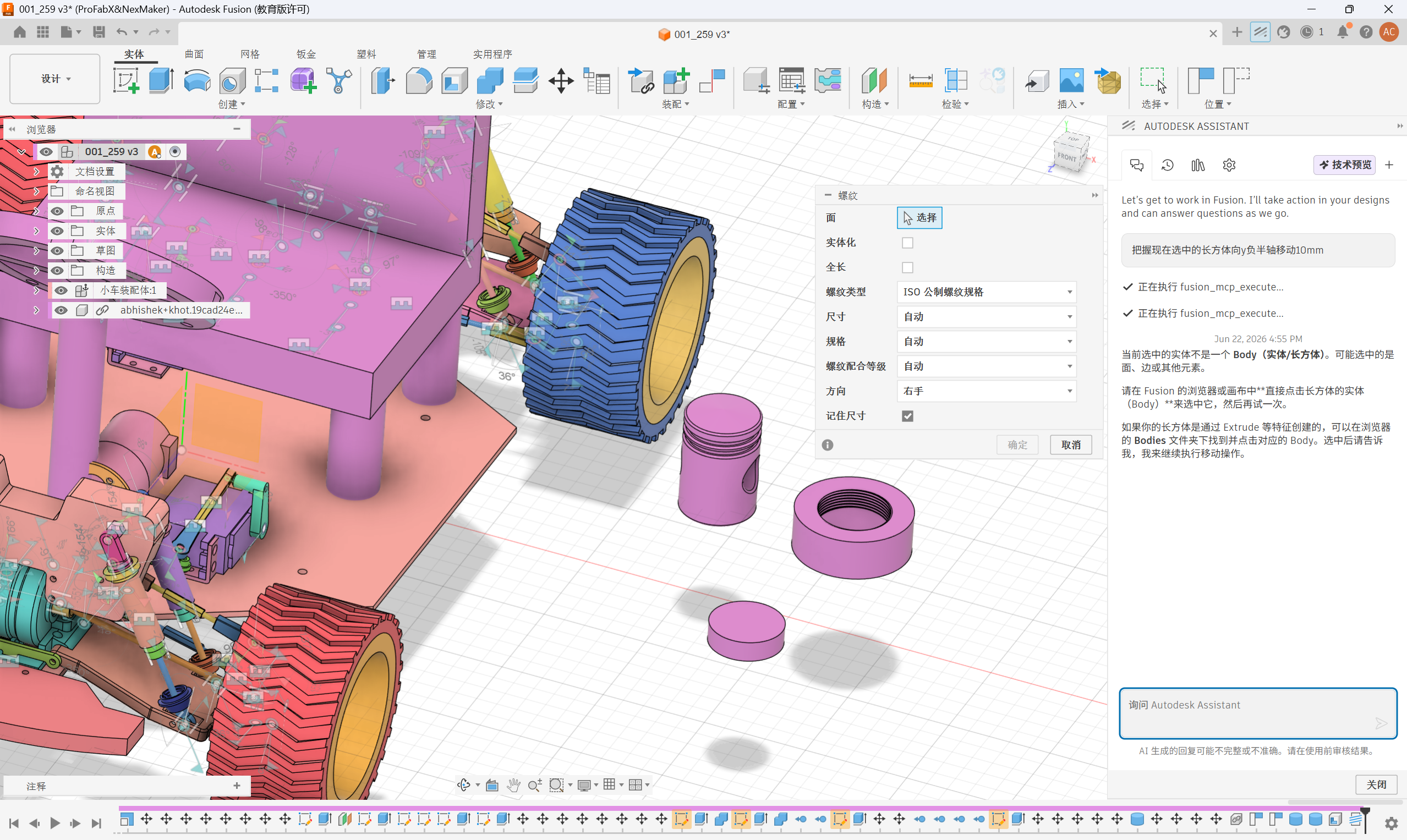
Task: Click the Insert image canvas icon
Action: coord(1071,80)
